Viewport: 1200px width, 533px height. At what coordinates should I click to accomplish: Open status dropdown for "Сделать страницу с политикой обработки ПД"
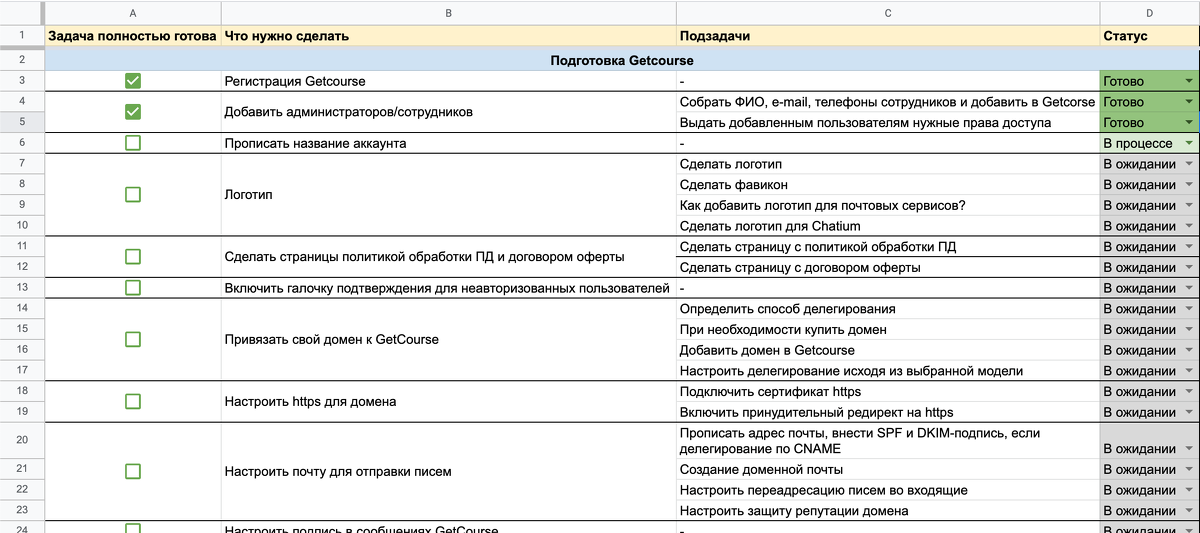point(1188,247)
